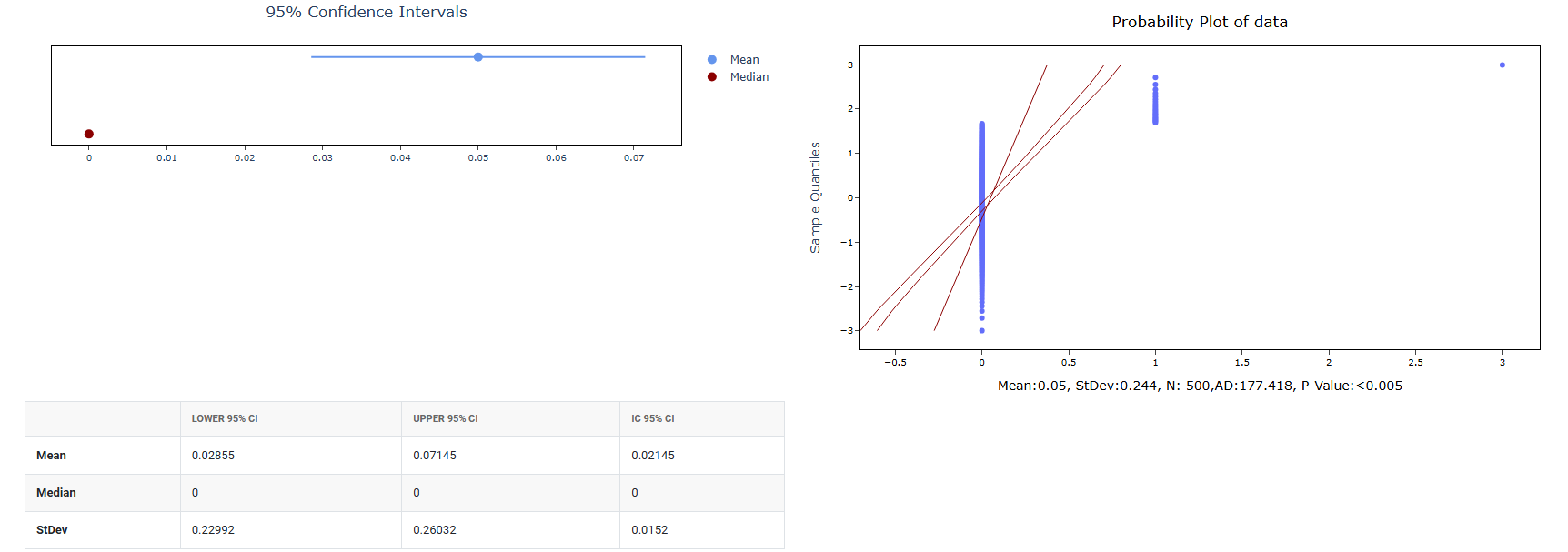Image resolution: width=1568 pixels, height=552 pixels.
Task: Click the IC 95% CI column header
Action: pyautogui.click(x=653, y=419)
